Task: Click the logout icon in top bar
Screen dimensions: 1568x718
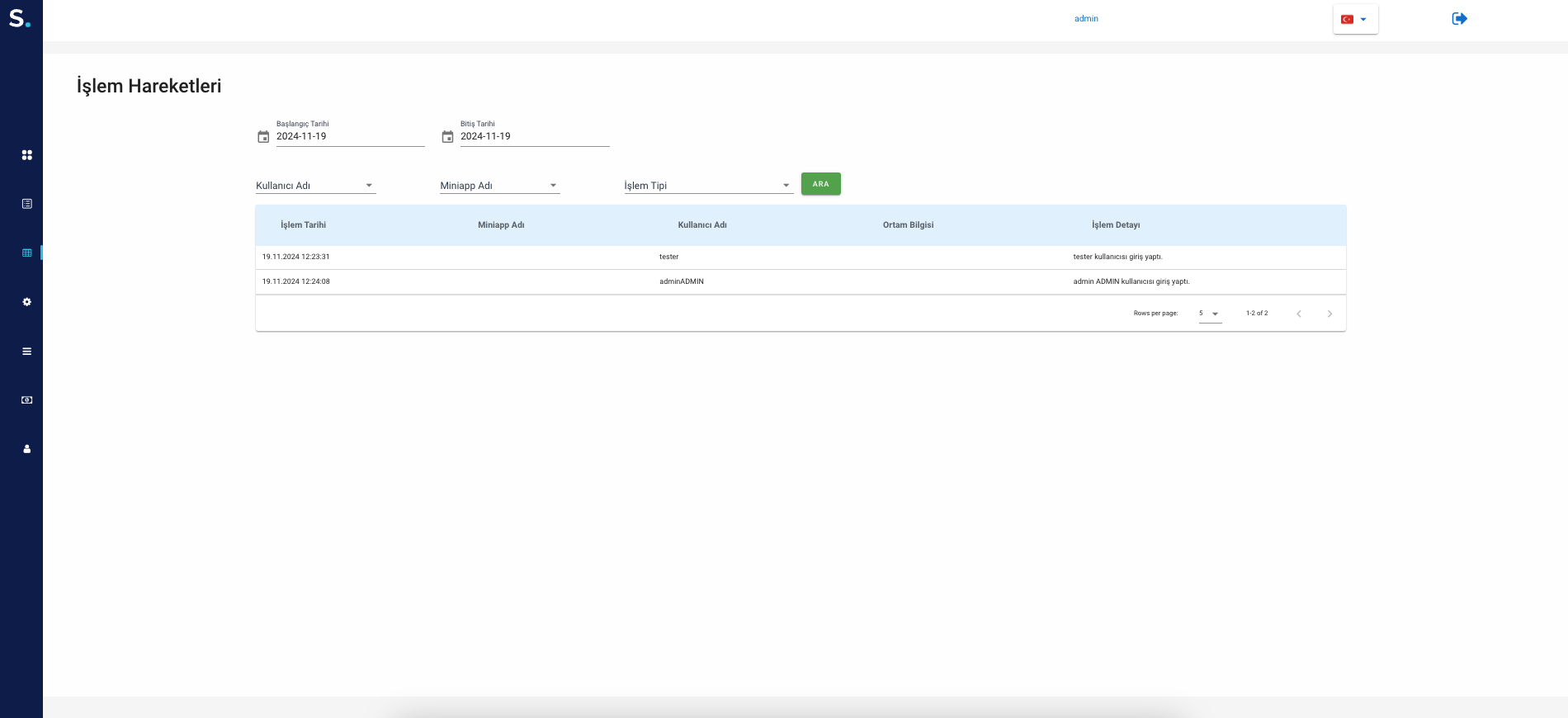Action: tap(1459, 19)
